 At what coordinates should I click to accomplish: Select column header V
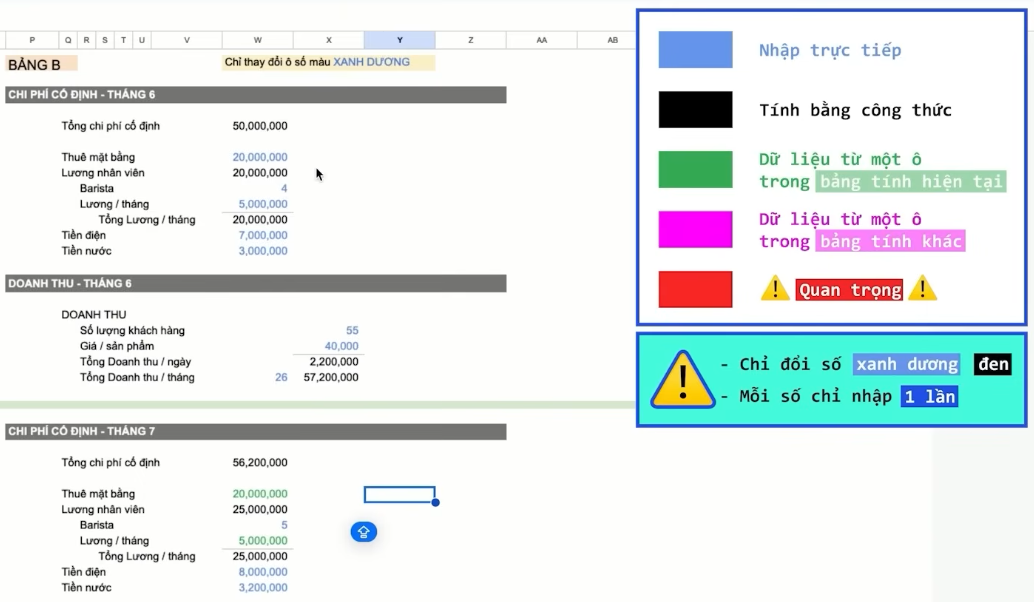(x=187, y=40)
